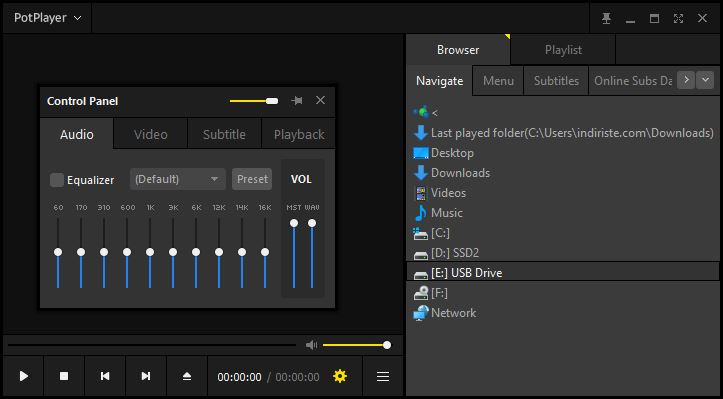This screenshot has height=399, width=723.
Task: Click the [C:] drive icon
Action: (421, 233)
